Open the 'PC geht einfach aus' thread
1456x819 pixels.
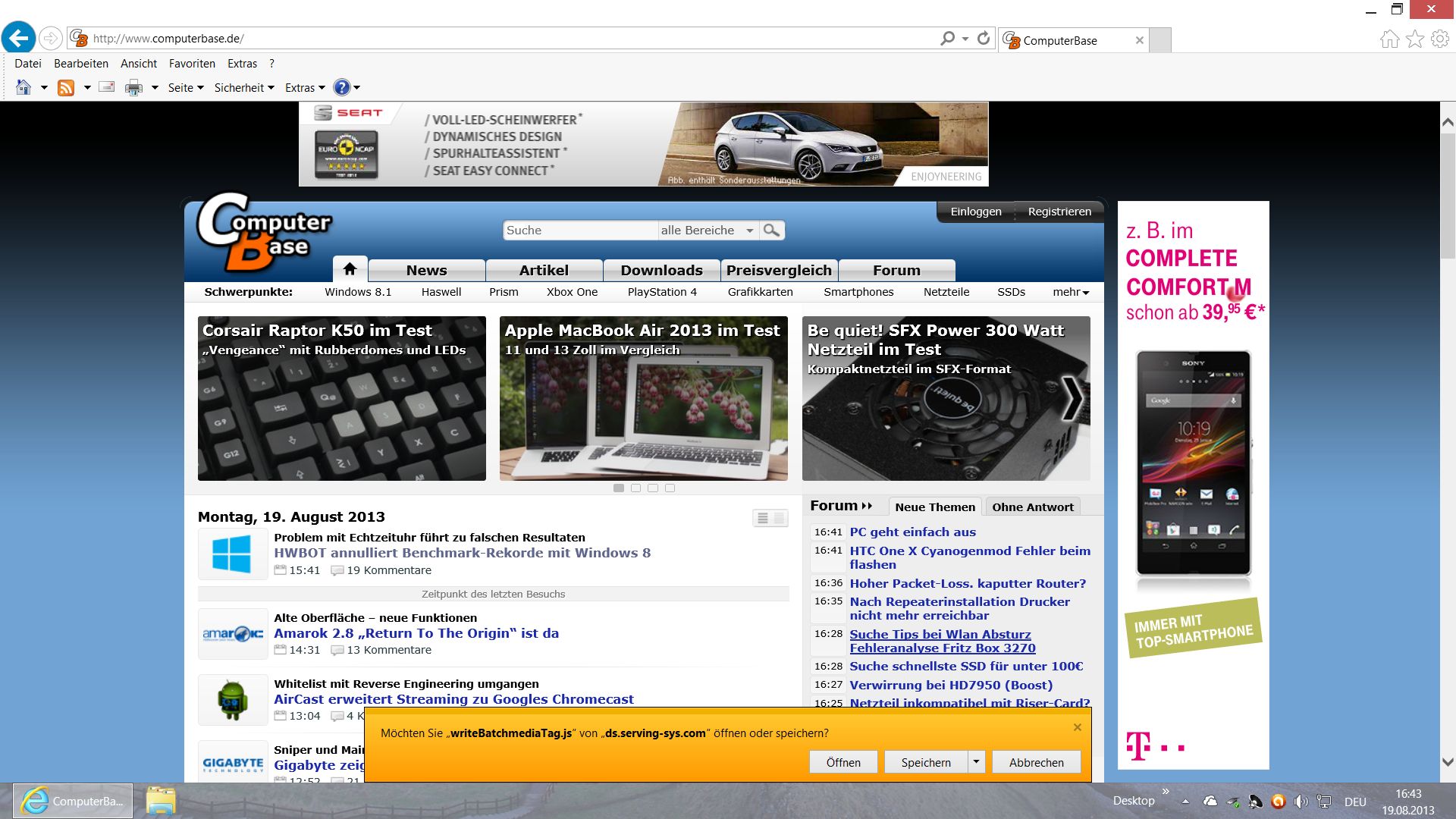coord(912,532)
